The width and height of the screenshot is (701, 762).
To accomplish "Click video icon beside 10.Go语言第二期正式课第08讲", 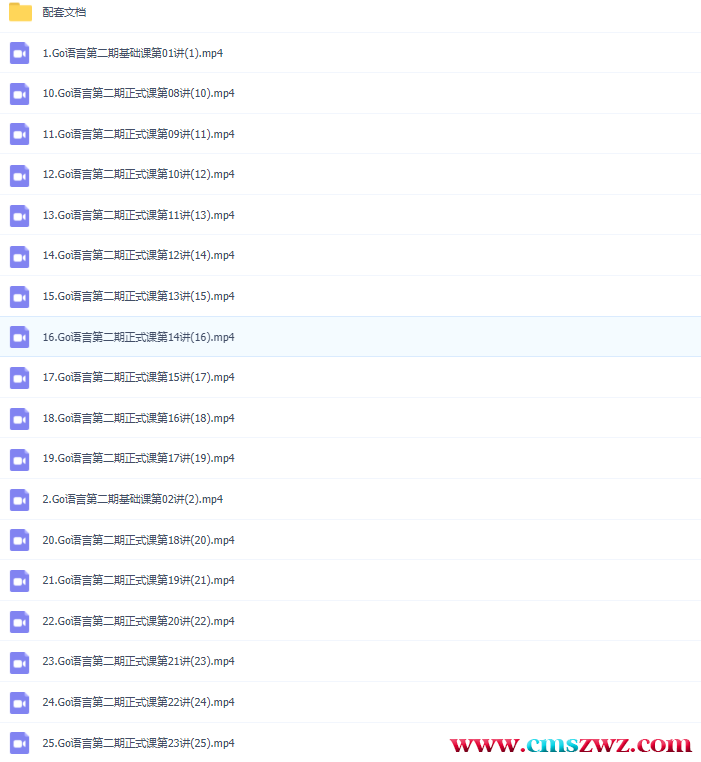I will click(x=20, y=94).
